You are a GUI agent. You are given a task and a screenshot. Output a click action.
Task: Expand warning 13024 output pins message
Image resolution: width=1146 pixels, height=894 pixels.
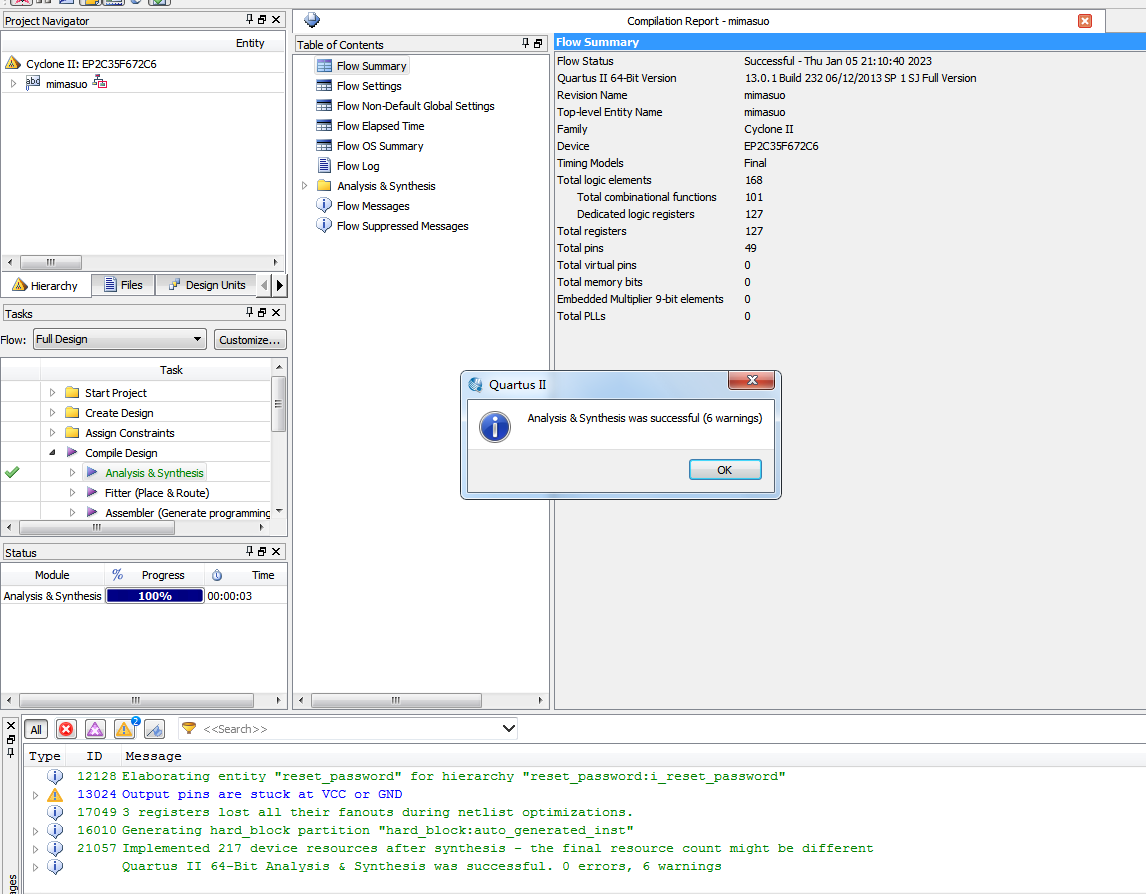35,795
